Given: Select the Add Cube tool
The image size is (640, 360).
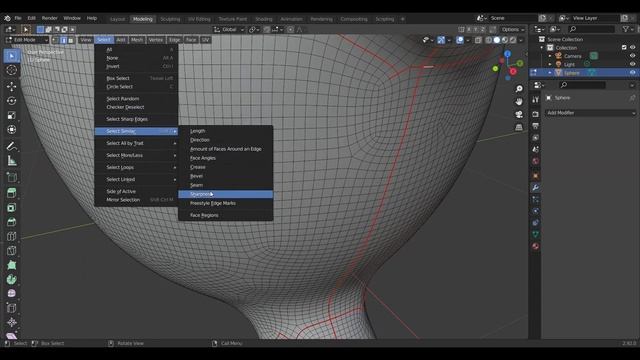Looking at the screenshot, I should click(x=11, y=177).
